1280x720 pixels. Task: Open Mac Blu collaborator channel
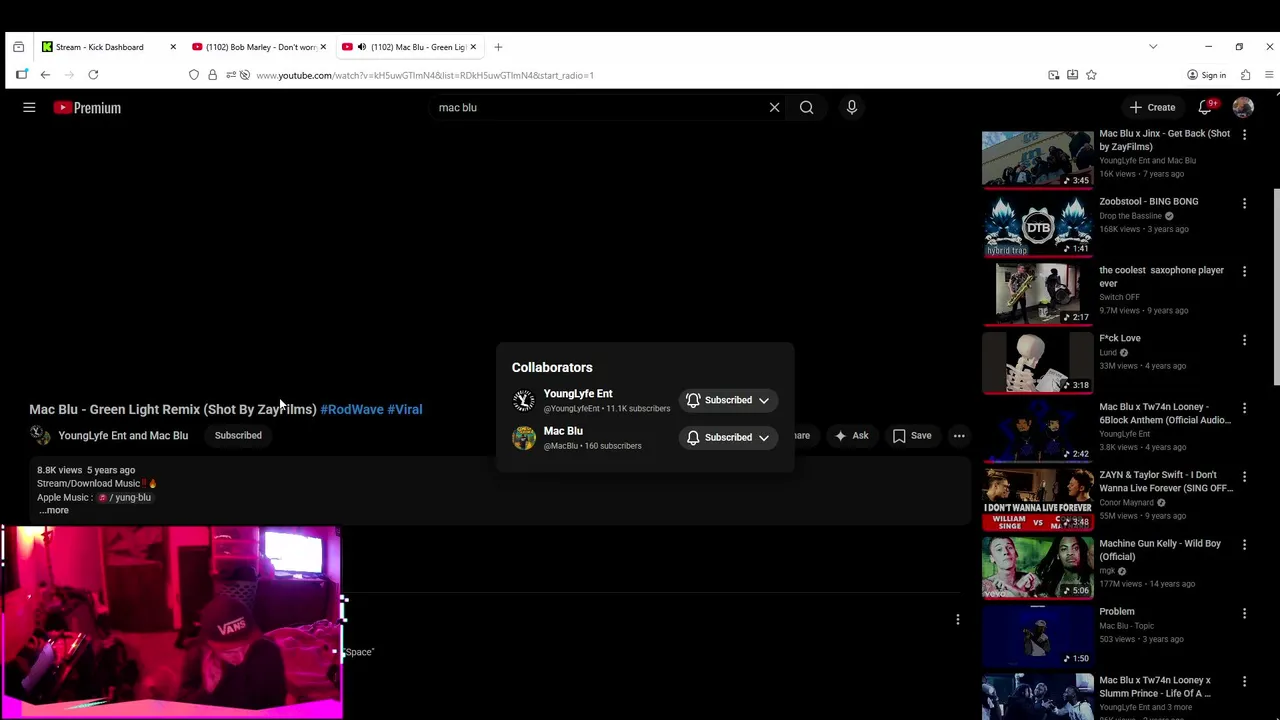563,431
